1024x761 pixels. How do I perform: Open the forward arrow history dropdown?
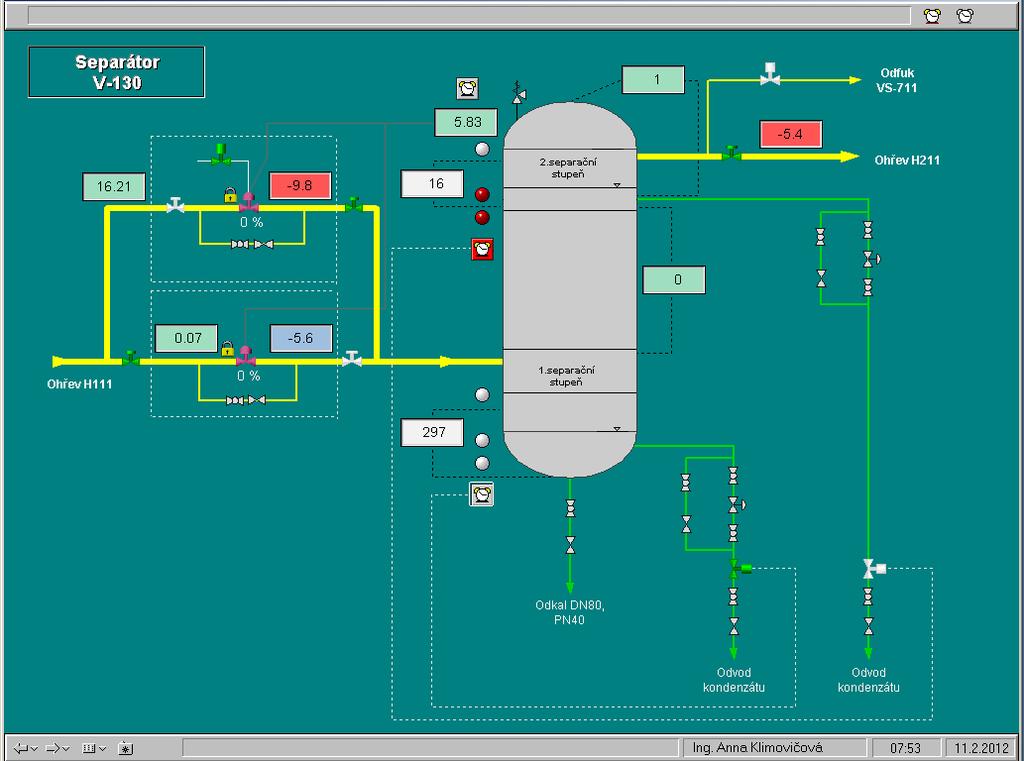(65, 749)
